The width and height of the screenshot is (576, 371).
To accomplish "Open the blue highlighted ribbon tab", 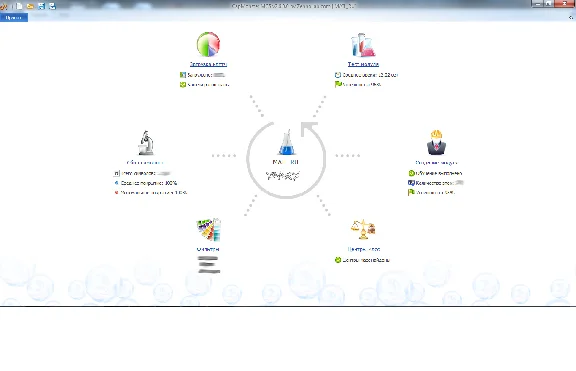I will [x=14, y=18].
